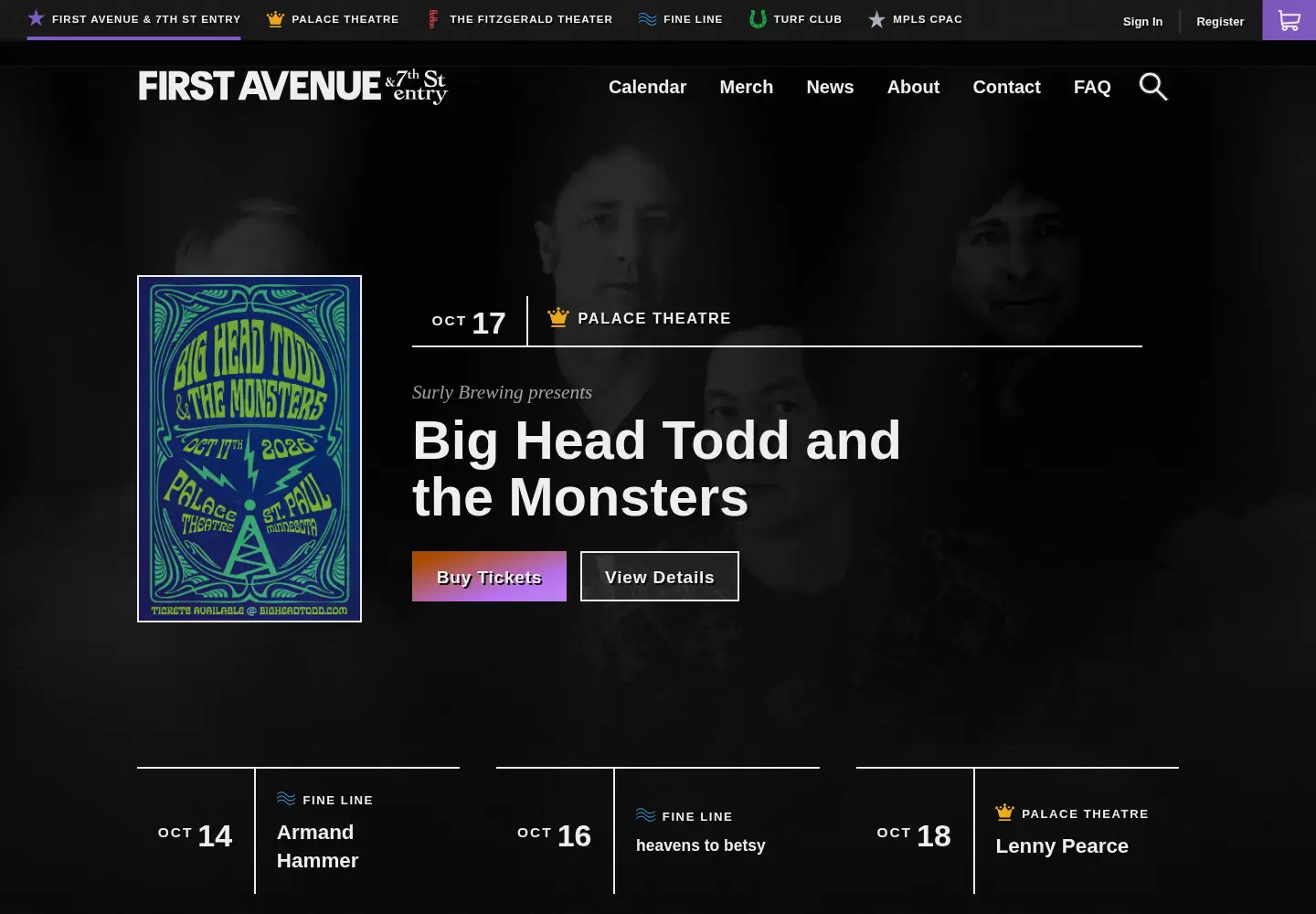1316x914 pixels.
Task: Open the FAQ menu item
Action: [1092, 87]
